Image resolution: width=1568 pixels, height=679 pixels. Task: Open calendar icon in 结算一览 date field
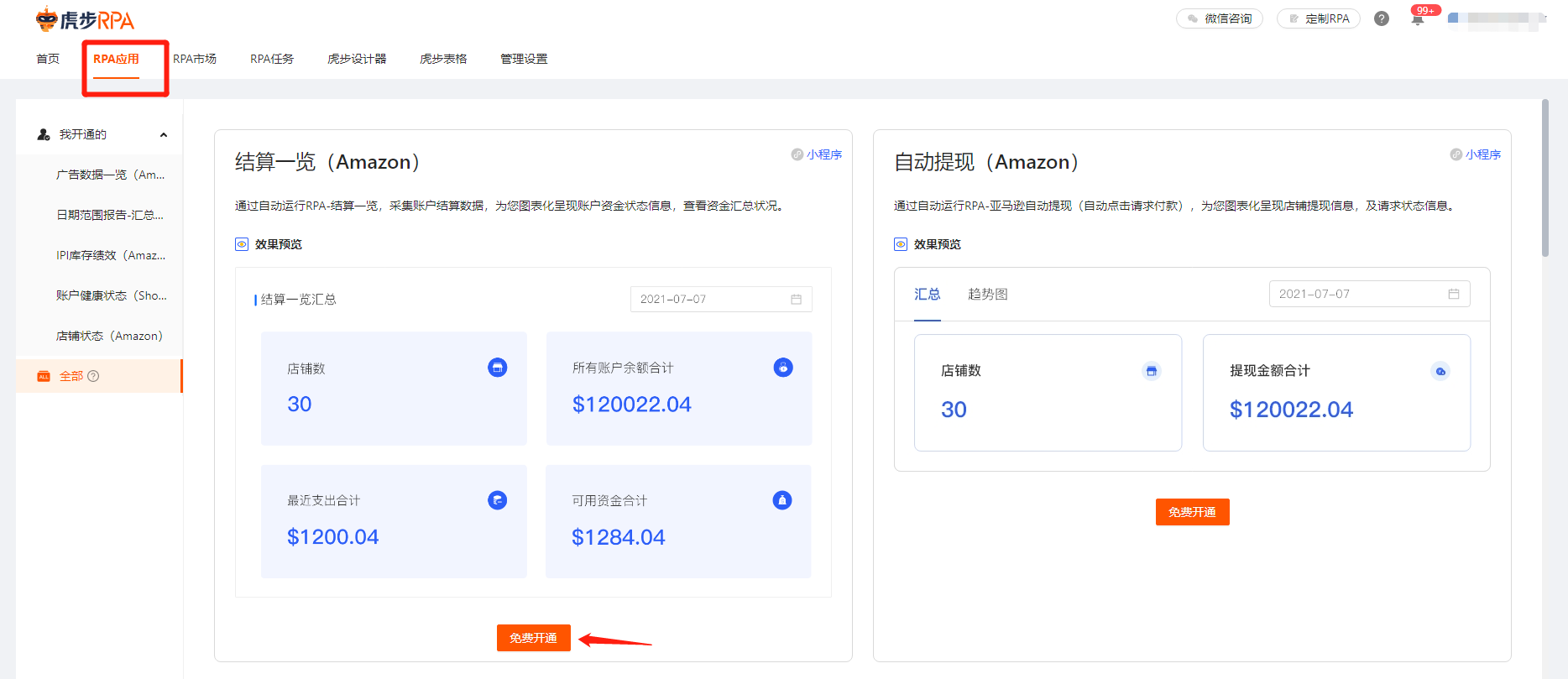click(x=796, y=300)
